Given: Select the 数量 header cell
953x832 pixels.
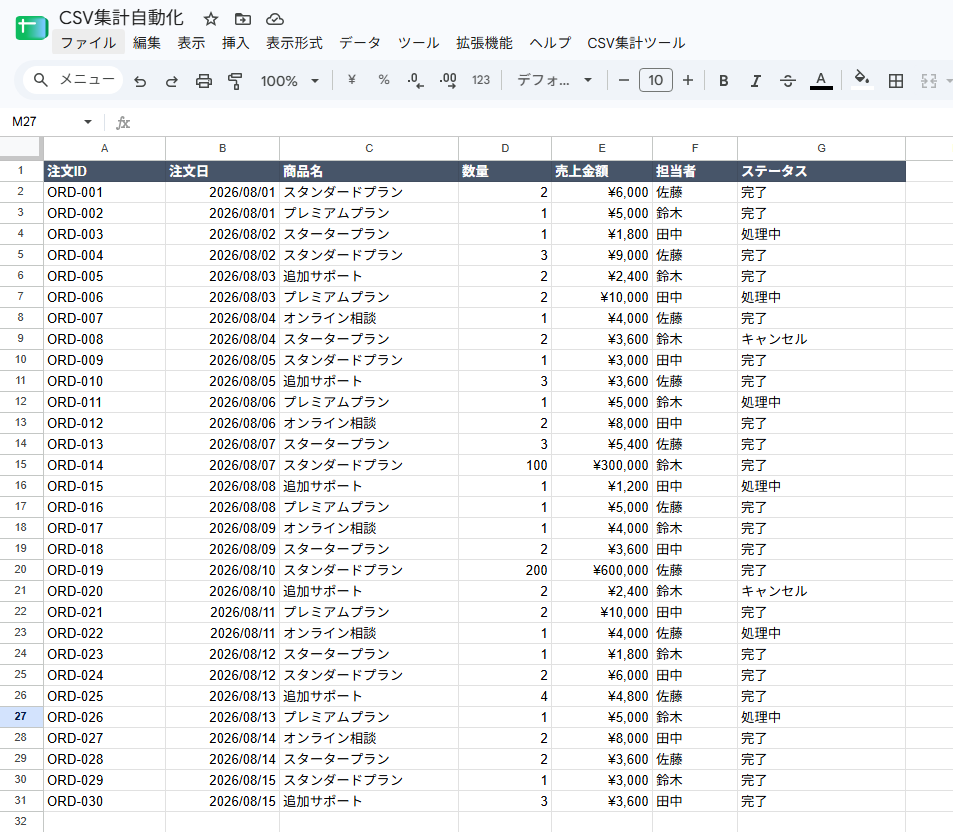Looking at the screenshot, I should tap(505, 171).
